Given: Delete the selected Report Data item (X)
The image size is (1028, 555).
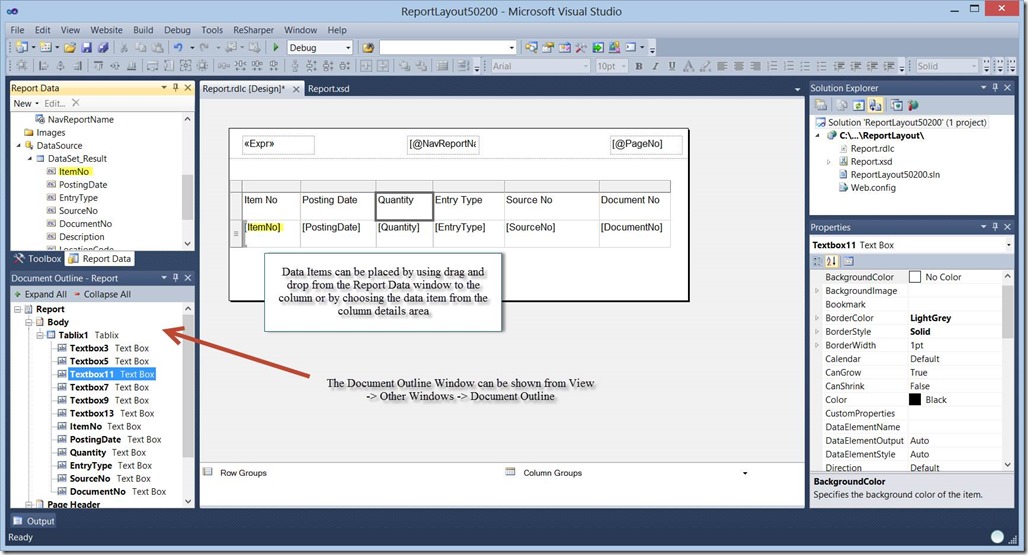Looking at the screenshot, I should [x=75, y=103].
